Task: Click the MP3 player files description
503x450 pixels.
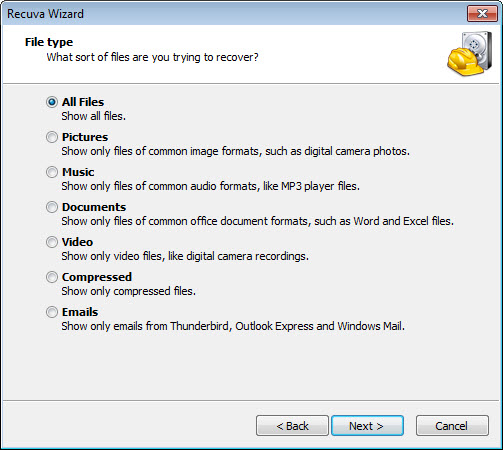Action: pos(211,186)
